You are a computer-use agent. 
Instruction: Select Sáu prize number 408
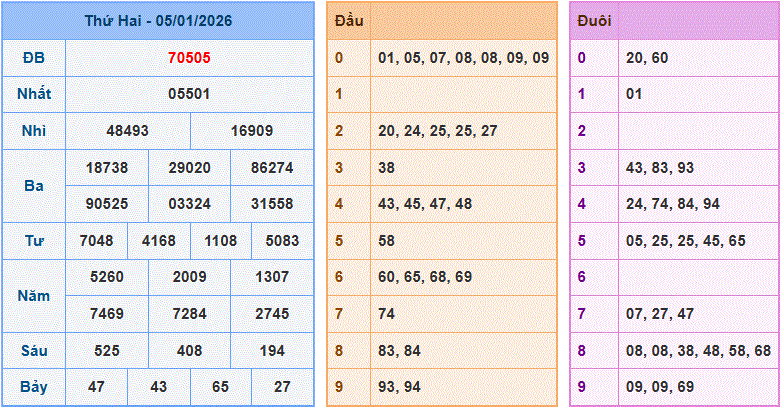click(189, 351)
